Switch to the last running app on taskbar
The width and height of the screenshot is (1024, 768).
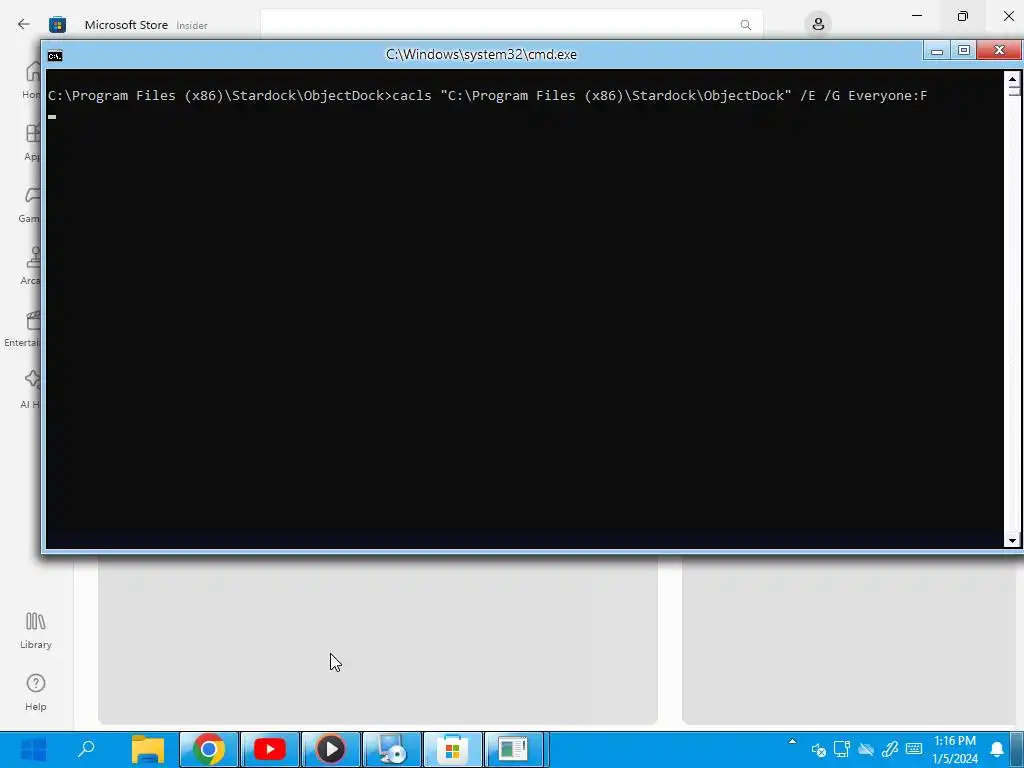tap(514, 749)
